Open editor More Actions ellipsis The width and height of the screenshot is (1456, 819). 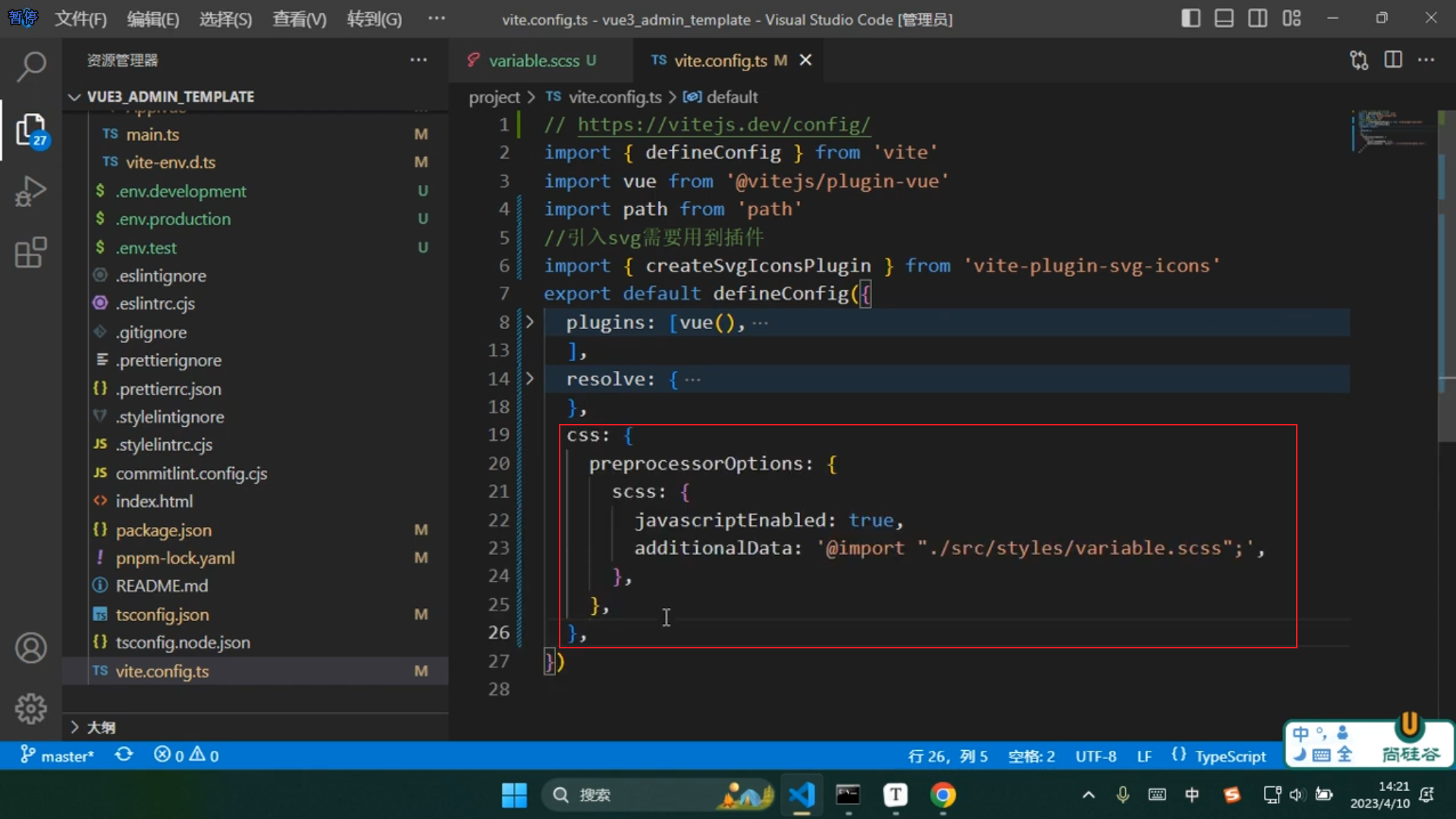[1426, 60]
